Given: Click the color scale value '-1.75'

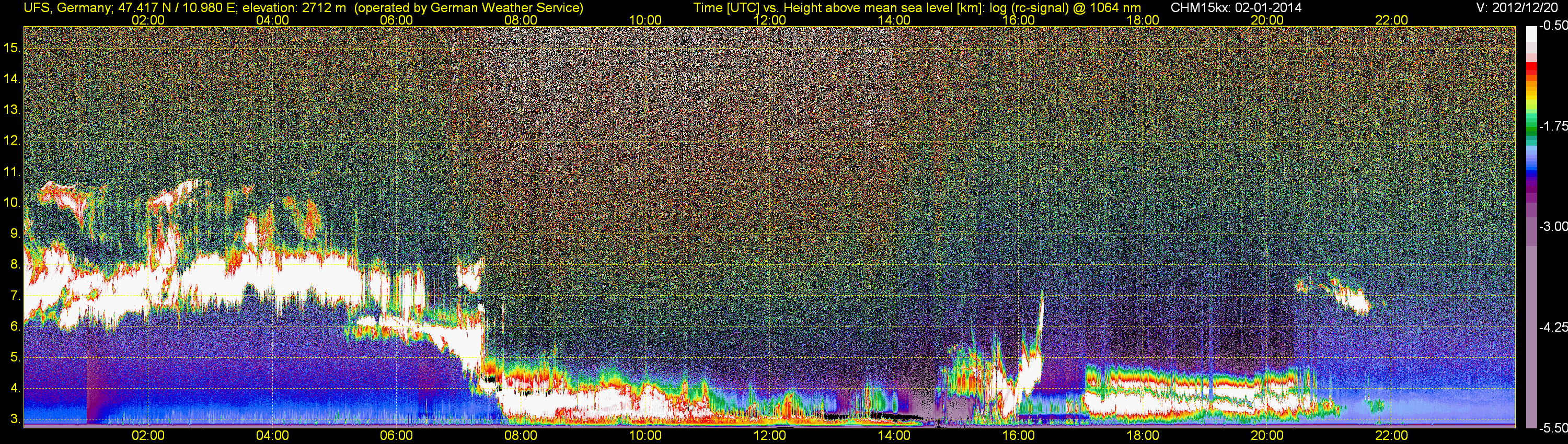Looking at the screenshot, I should tap(1553, 126).
